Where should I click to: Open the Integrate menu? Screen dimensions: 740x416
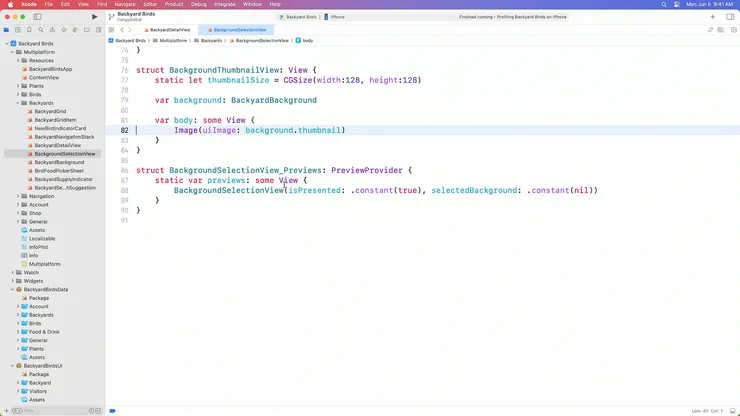tap(225, 4)
